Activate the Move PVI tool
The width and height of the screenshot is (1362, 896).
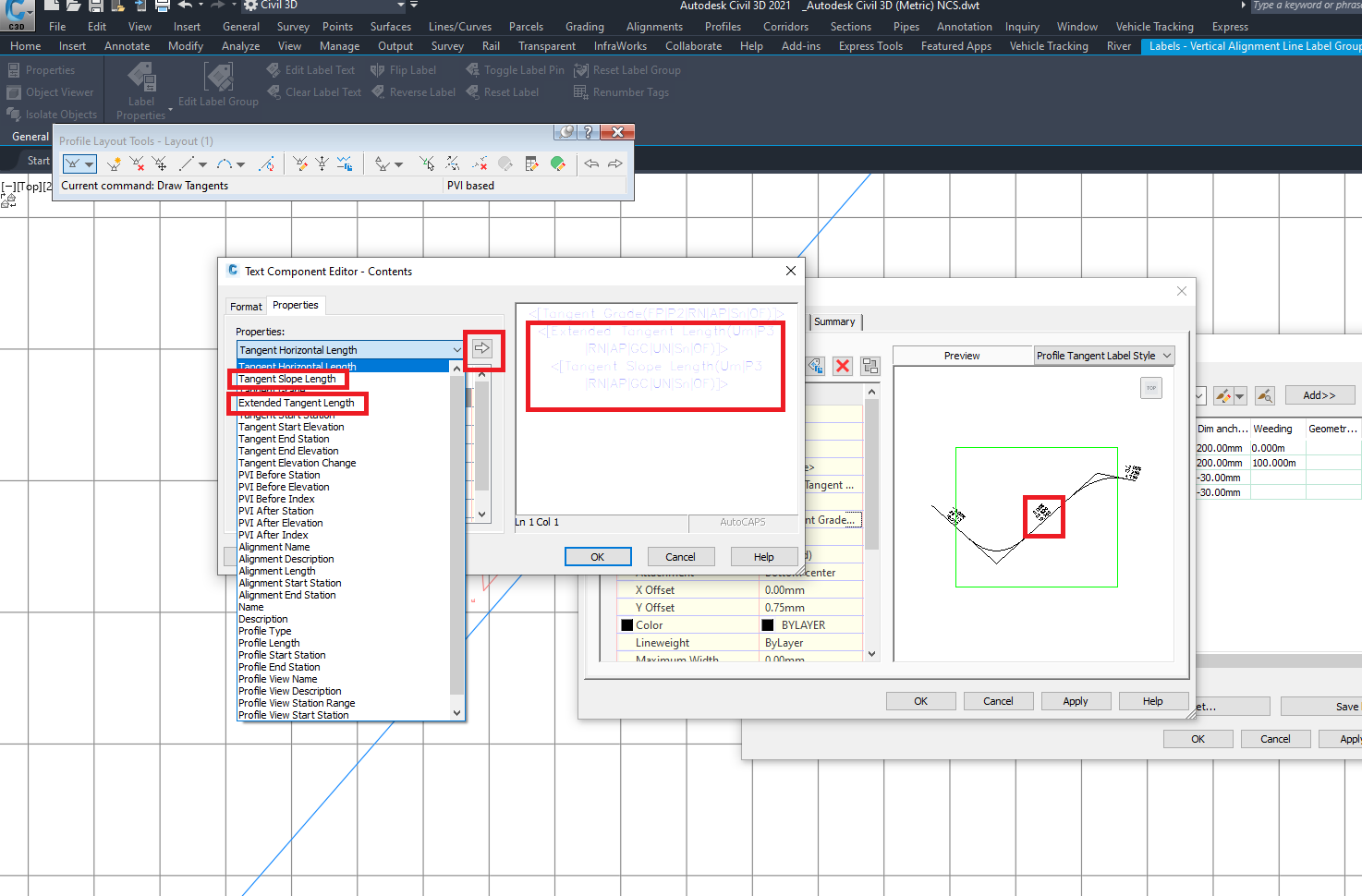(161, 163)
